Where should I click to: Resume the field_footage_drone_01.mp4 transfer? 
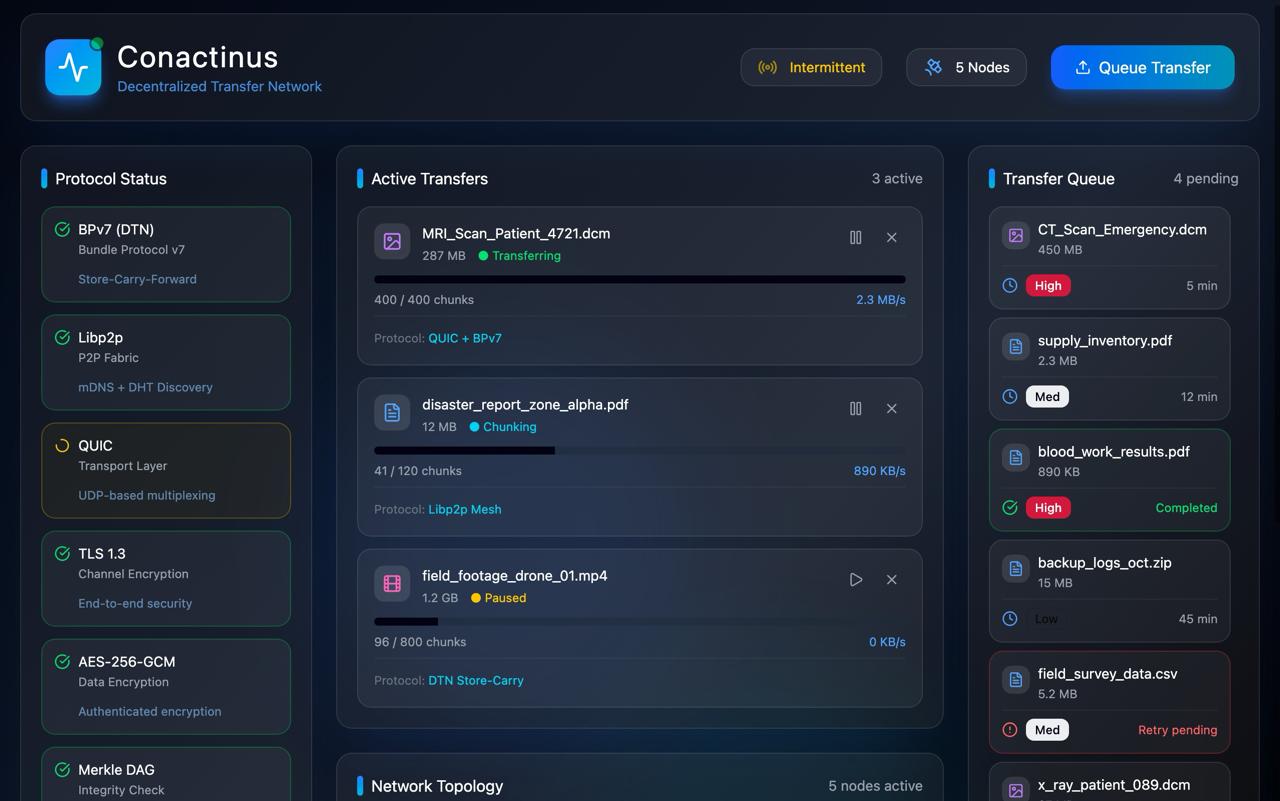pyautogui.click(x=856, y=580)
